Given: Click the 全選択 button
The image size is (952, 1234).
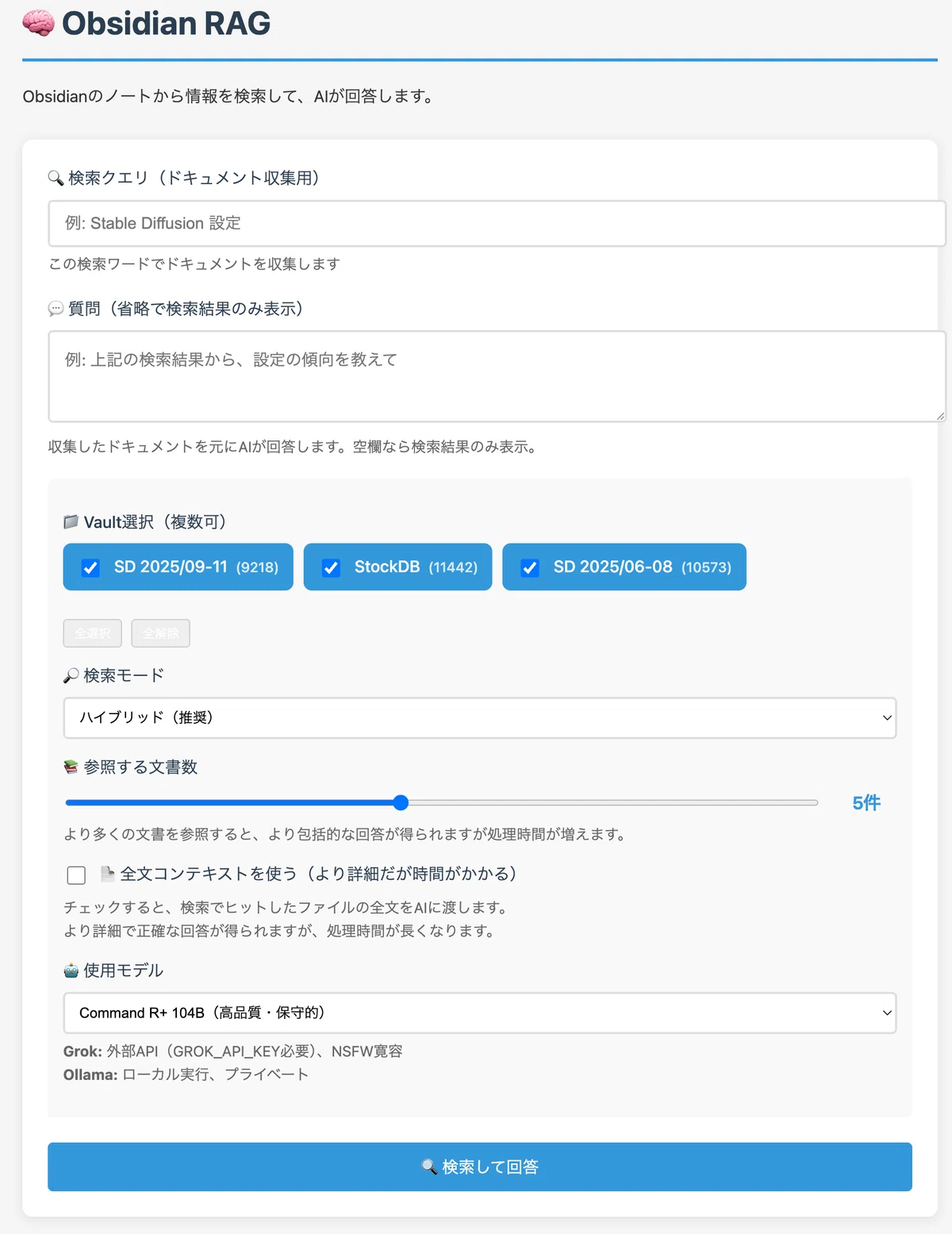Looking at the screenshot, I should pyautogui.click(x=93, y=632).
